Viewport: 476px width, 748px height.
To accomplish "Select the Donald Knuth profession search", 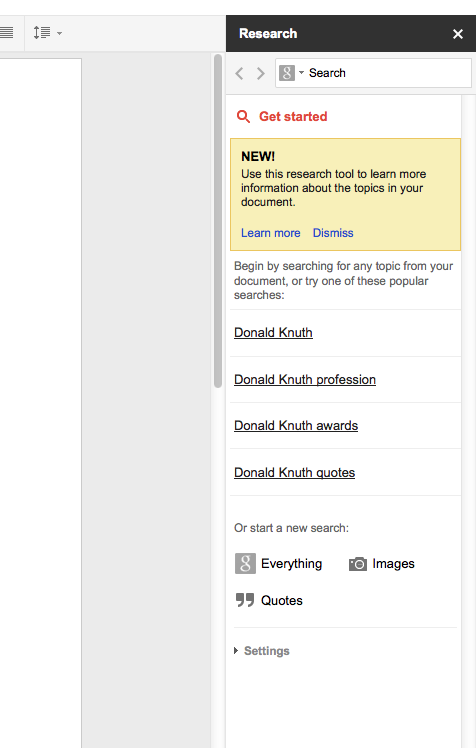I will [x=305, y=380].
